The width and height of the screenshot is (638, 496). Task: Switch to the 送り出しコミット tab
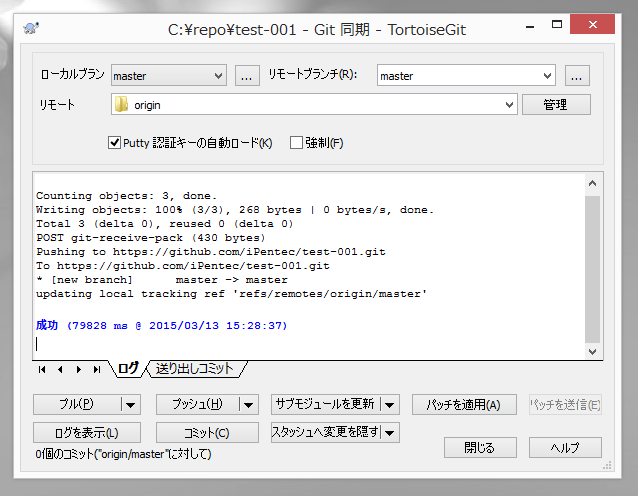[195, 369]
